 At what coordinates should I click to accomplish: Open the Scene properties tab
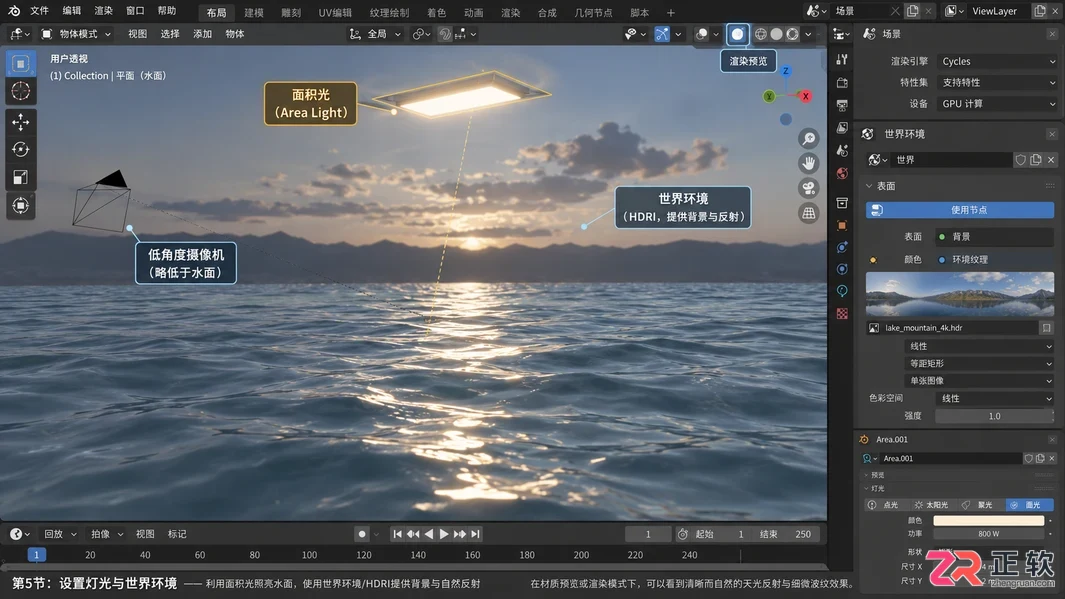842,151
